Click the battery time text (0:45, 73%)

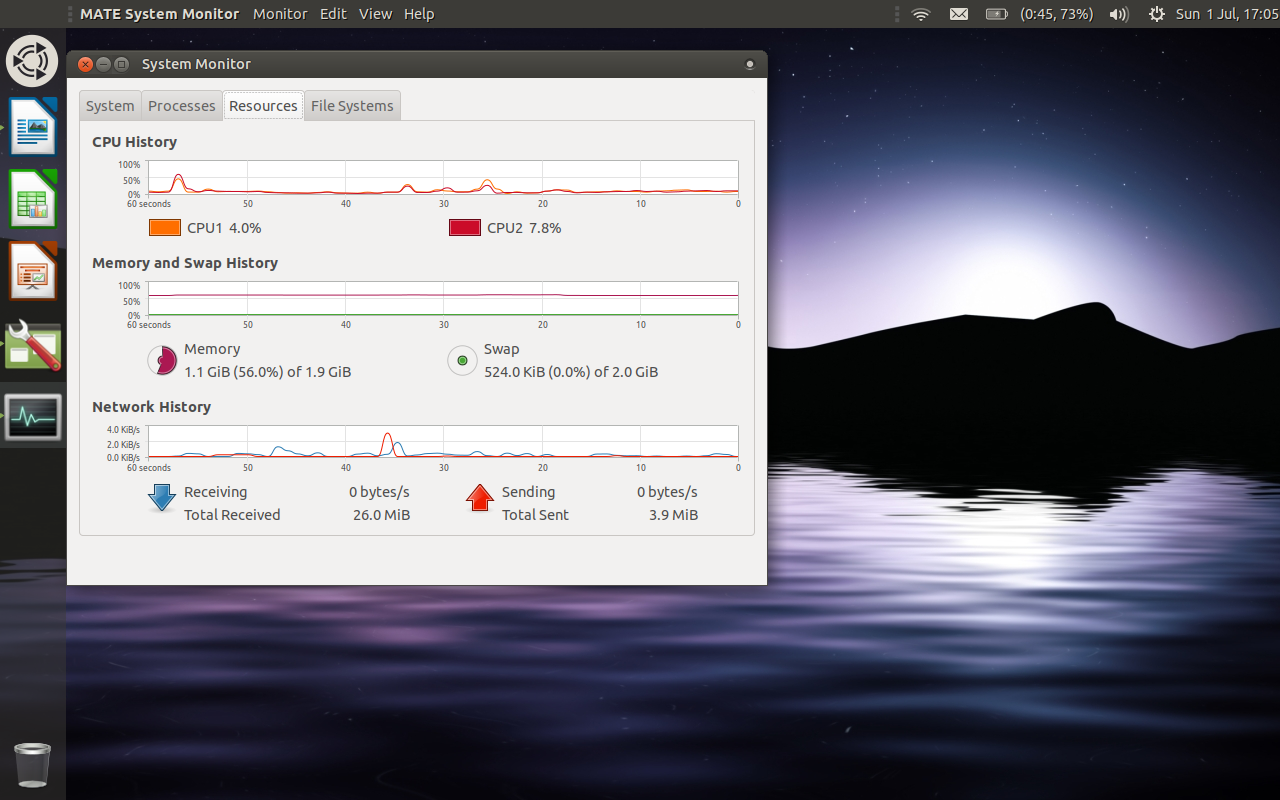[1057, 14]
